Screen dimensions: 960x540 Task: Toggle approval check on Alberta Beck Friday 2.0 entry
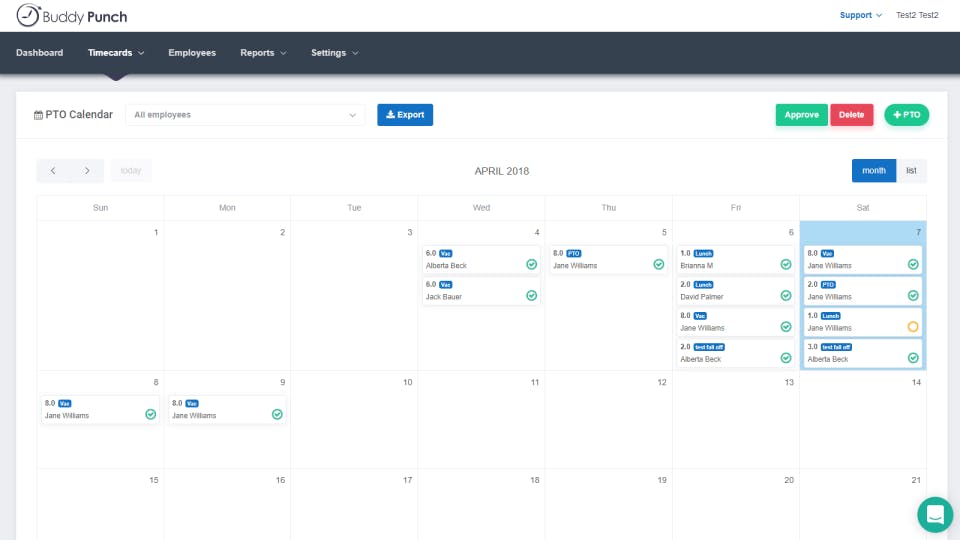[x=786, y=358]
